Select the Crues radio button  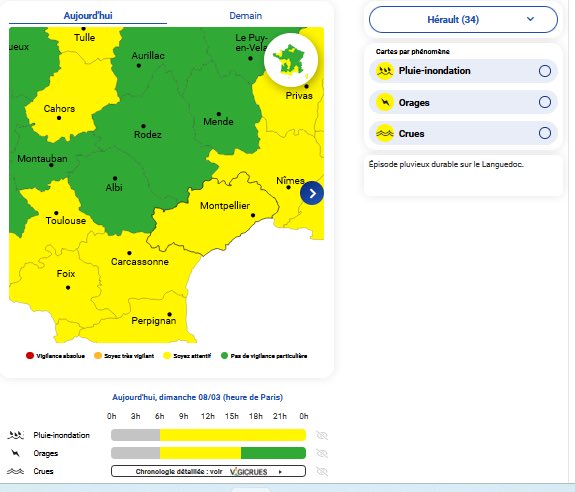point(545,133)
